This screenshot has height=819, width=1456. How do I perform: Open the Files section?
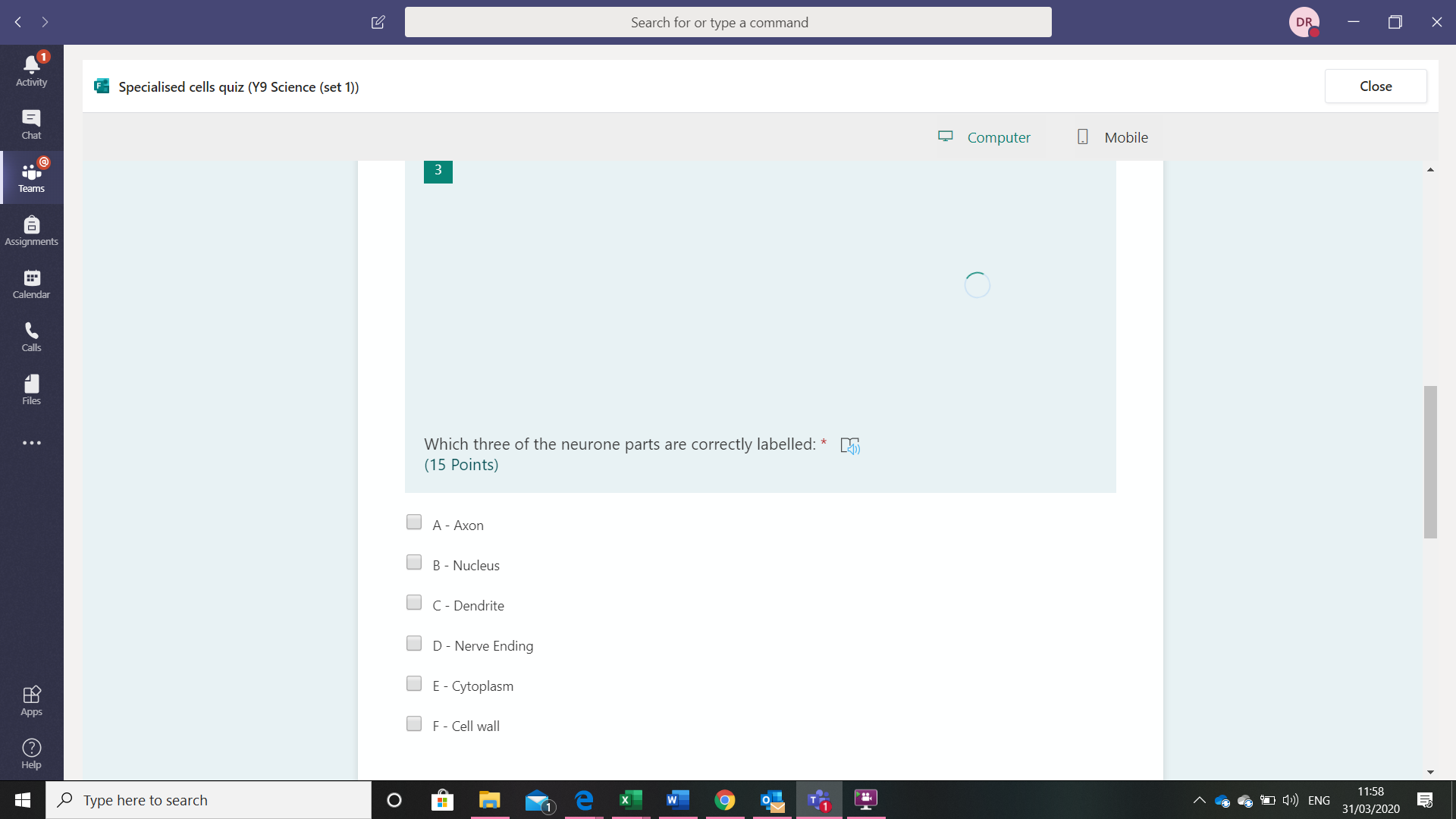tap(31, 388)
